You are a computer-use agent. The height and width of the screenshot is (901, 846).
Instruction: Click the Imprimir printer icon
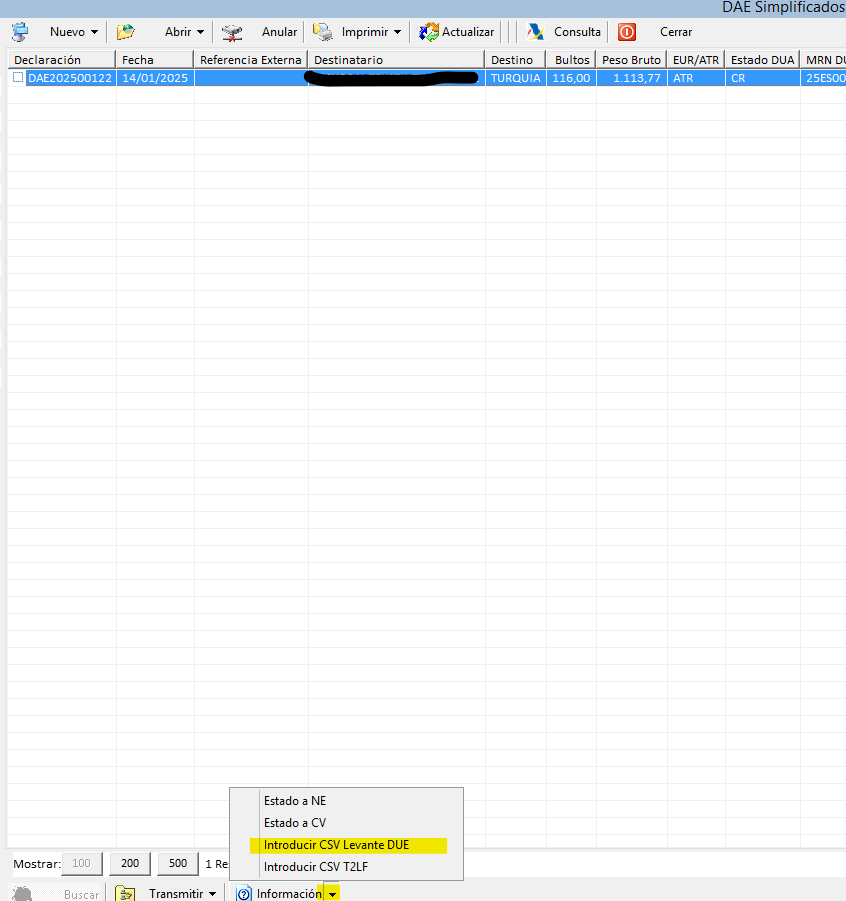pyautogui.click(x=323, y=32)
